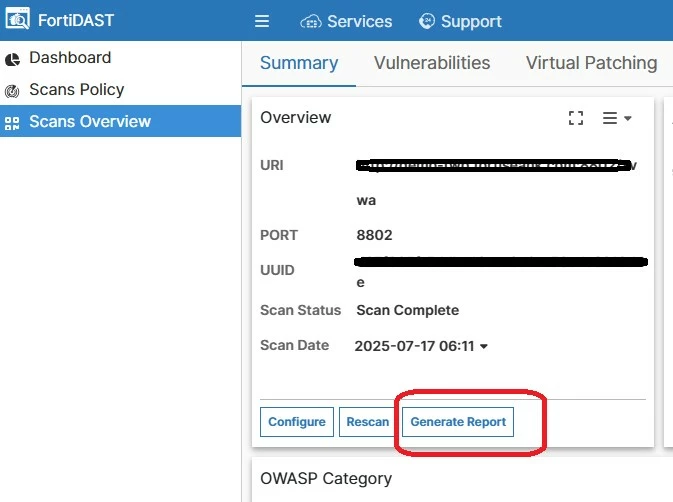Click the Scan Date label
Screen dimensions: 673x502
[294, 345]
